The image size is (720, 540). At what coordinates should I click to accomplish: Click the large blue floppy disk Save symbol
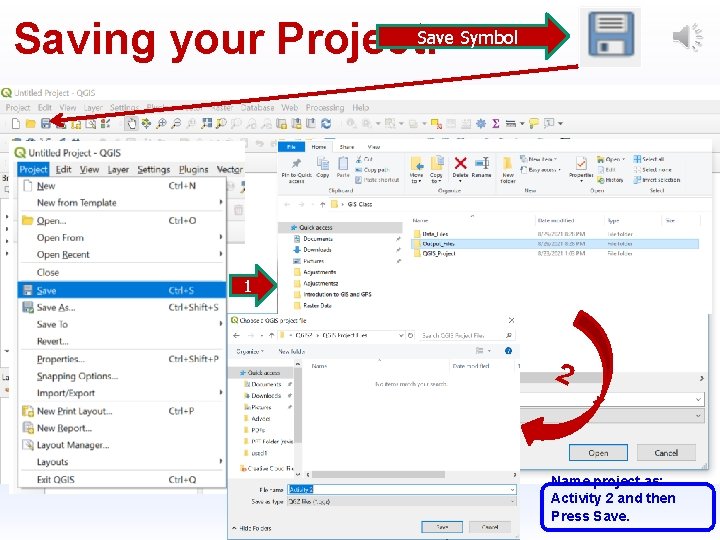611,34
